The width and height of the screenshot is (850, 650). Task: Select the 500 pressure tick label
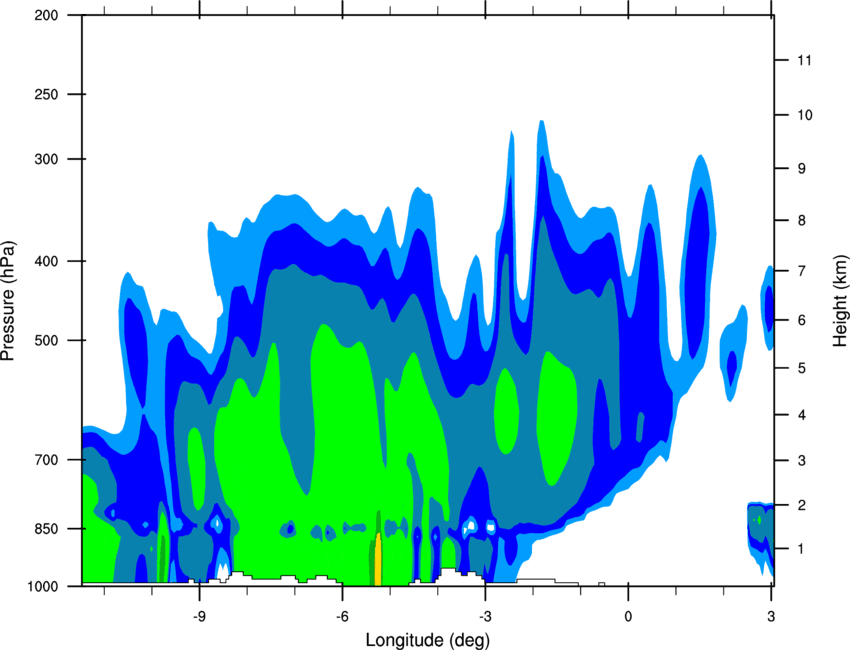[x=46, y=340]
